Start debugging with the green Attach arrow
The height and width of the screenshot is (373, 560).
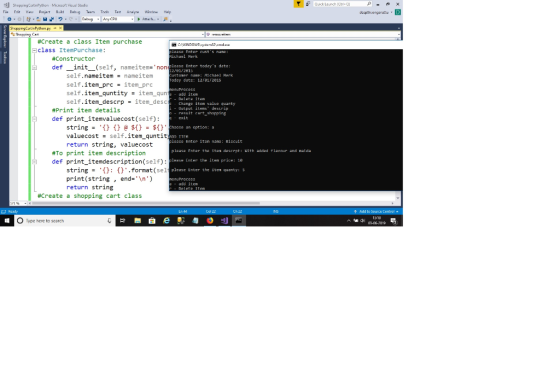point(139,19)
